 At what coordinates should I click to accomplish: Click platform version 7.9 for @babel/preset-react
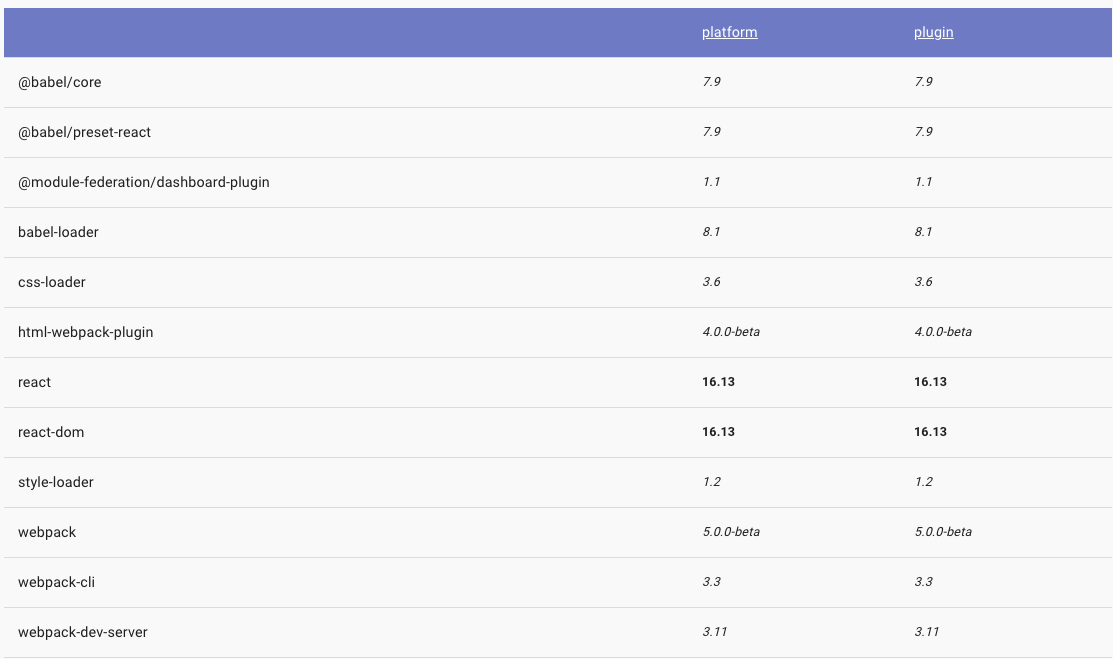(711, 132)
